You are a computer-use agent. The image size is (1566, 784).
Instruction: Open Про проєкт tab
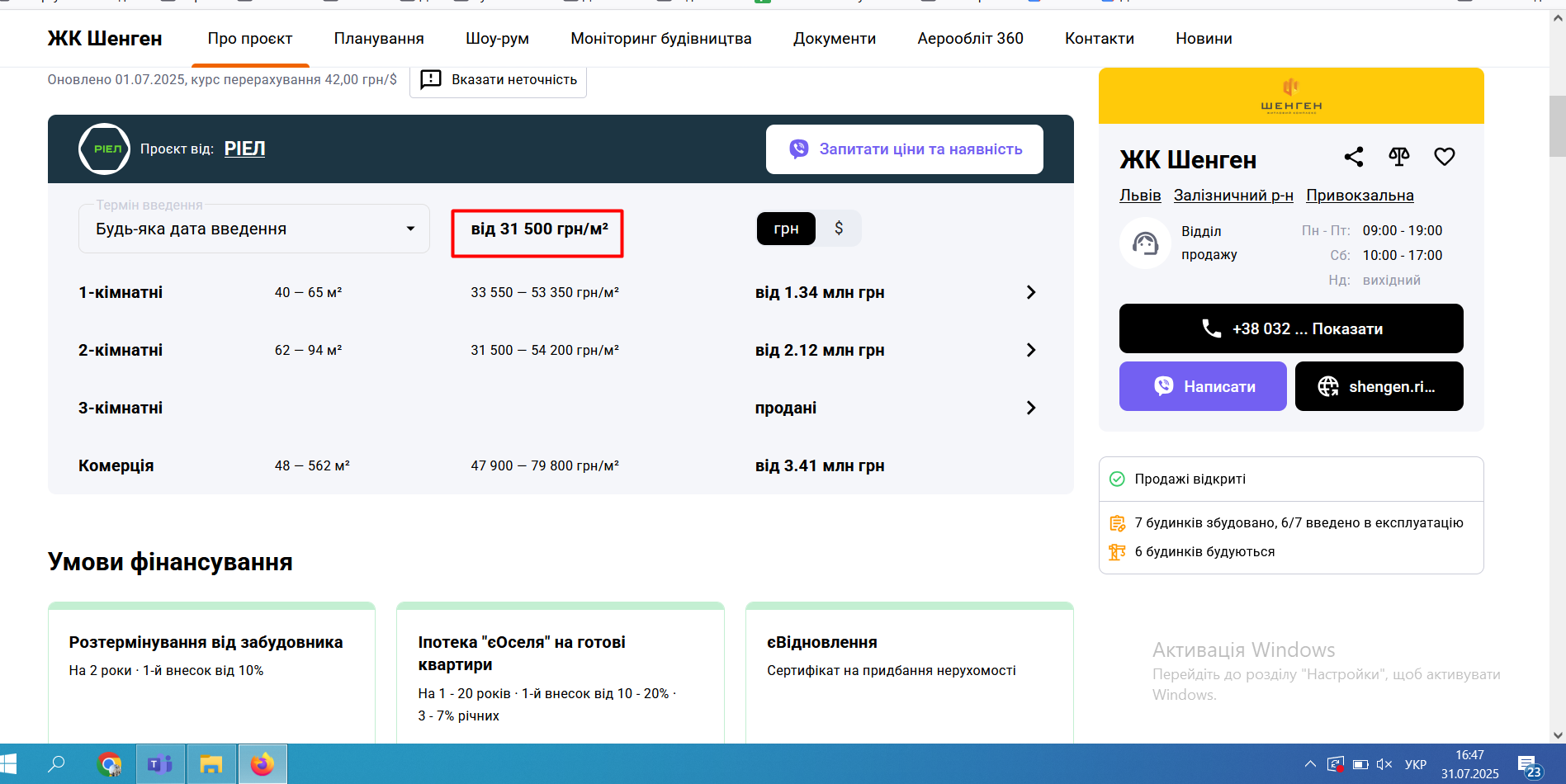(250, 39)
